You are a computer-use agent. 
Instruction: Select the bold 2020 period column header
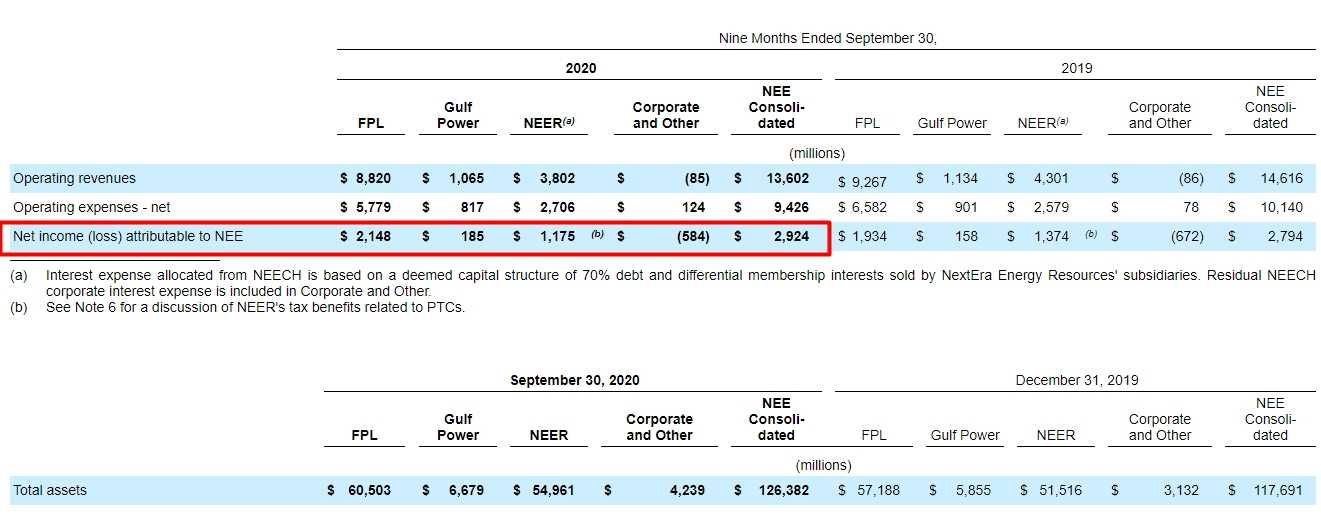coord(580,69)
